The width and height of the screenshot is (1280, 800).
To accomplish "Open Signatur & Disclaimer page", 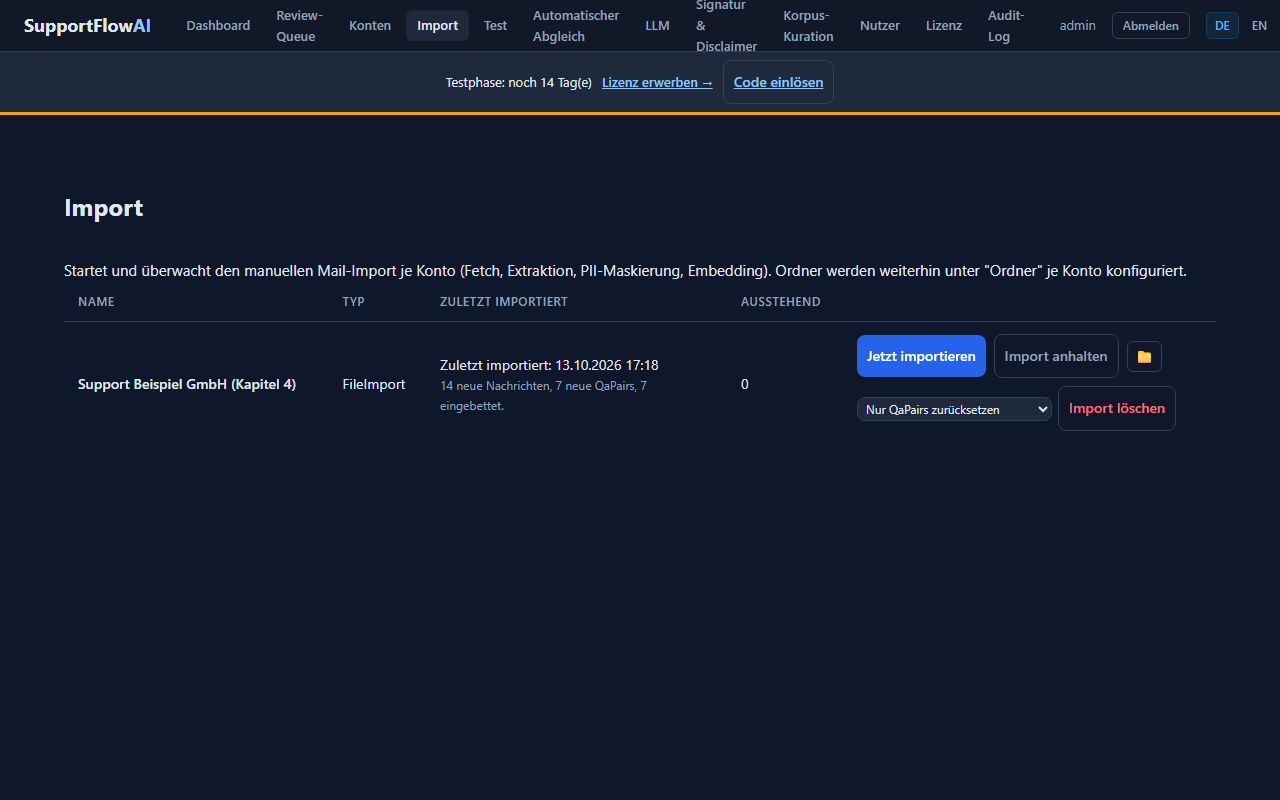I will tap(727, 26).
